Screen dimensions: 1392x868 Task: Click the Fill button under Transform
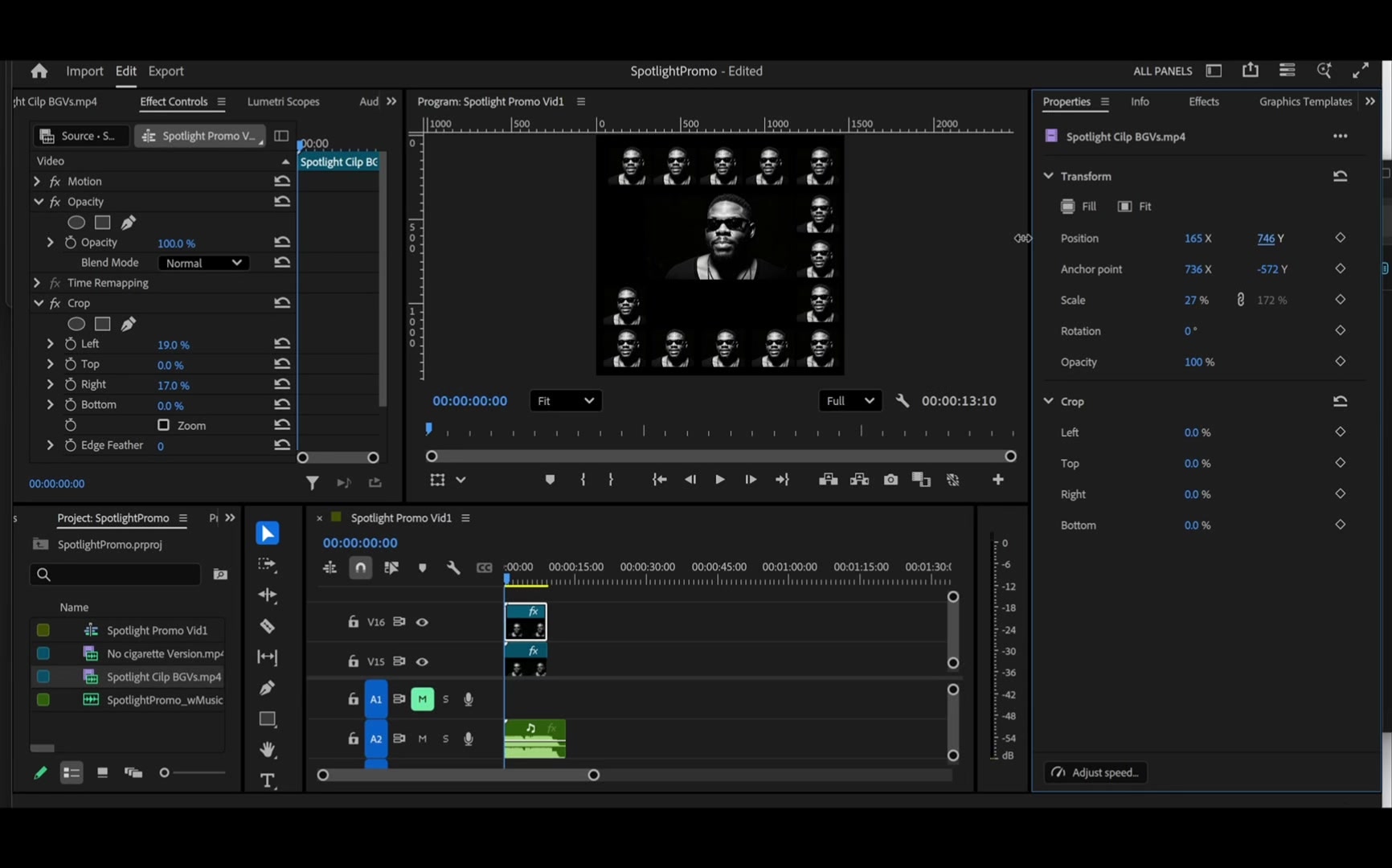(1078, 207)
